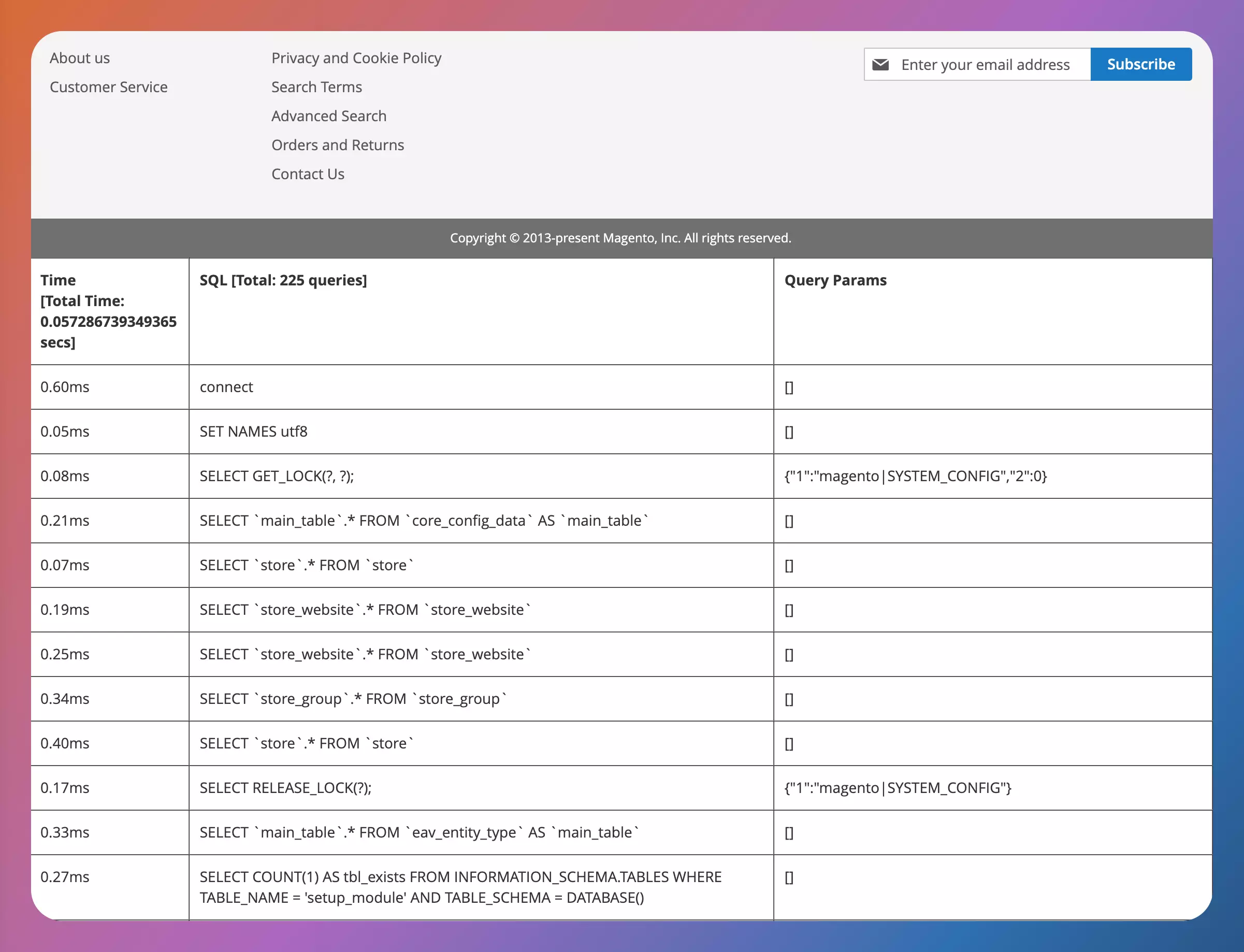
Task: Click the GET_LOCK params with "2":0
Action: 993,476
